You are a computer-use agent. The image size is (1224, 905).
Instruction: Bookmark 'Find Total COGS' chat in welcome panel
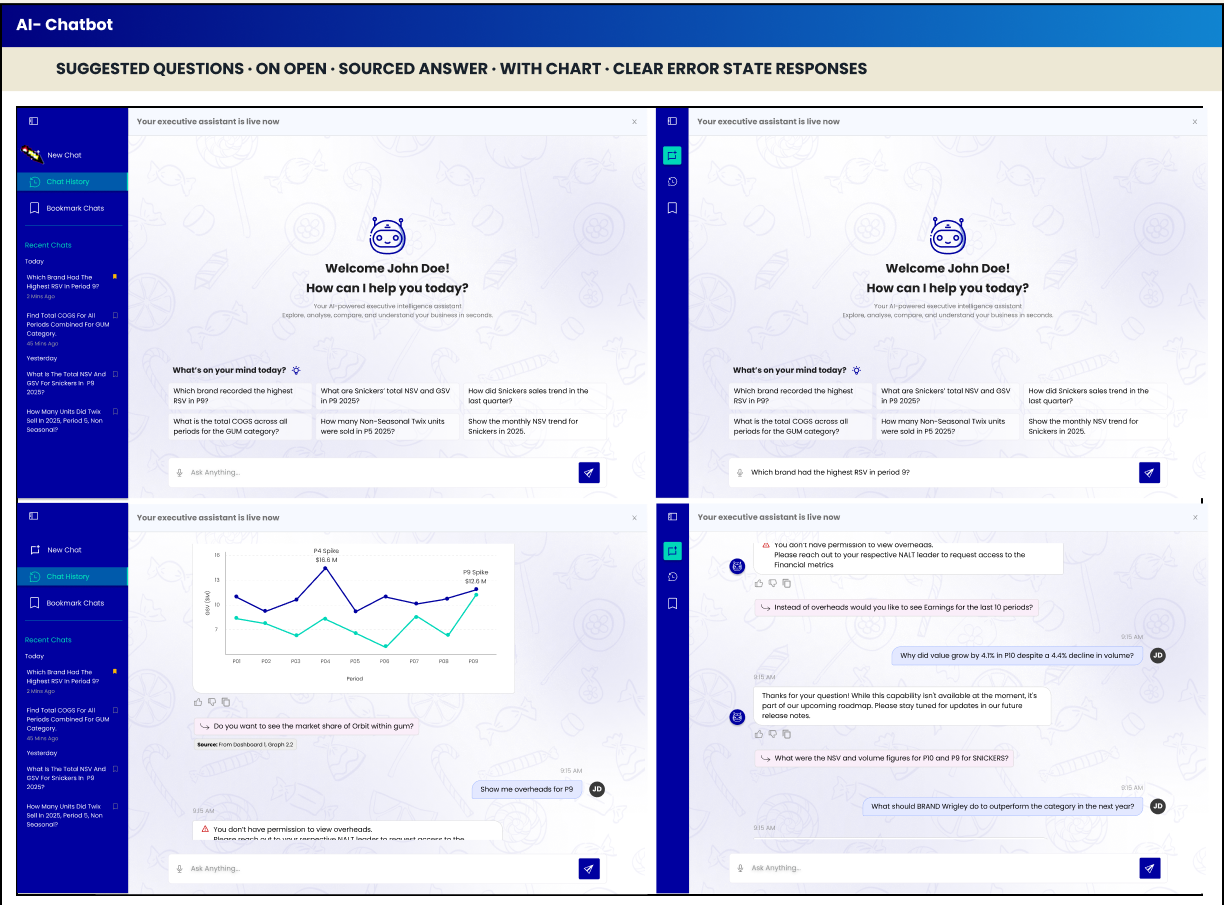pos(115,315)
